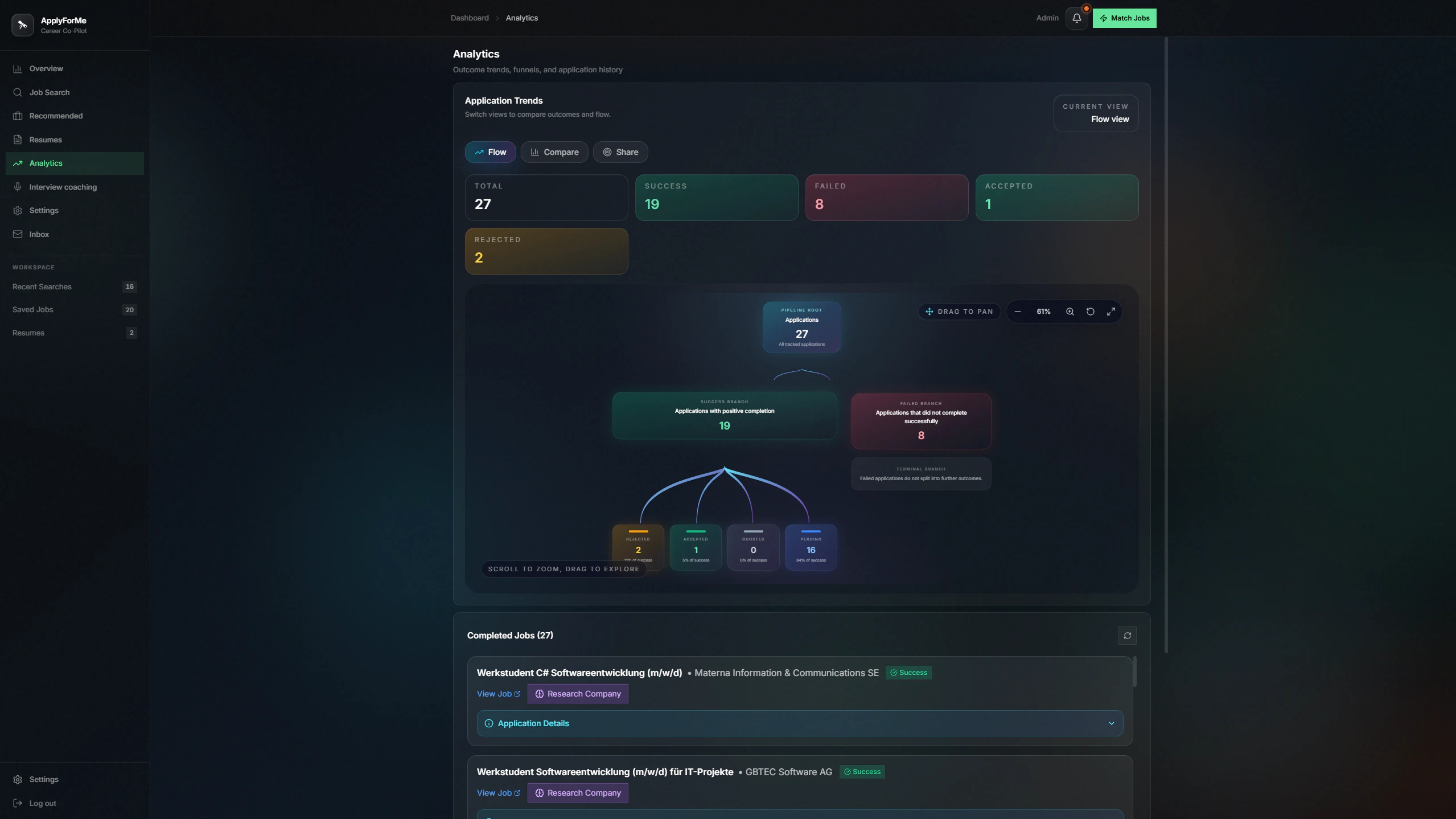Open Job Search in the sidebar

coord(50,92)
